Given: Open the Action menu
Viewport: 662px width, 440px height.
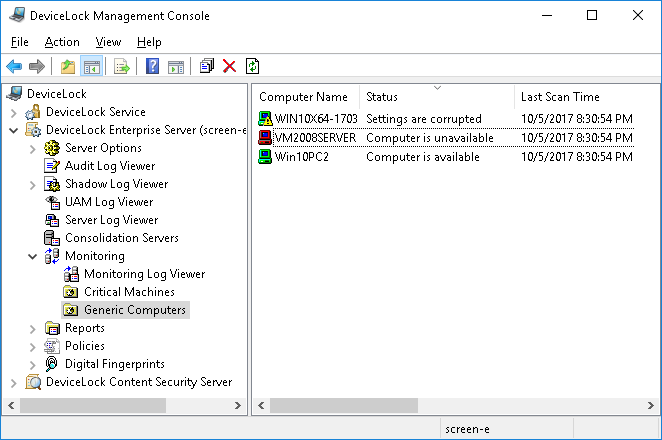Looking at the screenshot, I should pyautogui.click(x=61, y=42).
